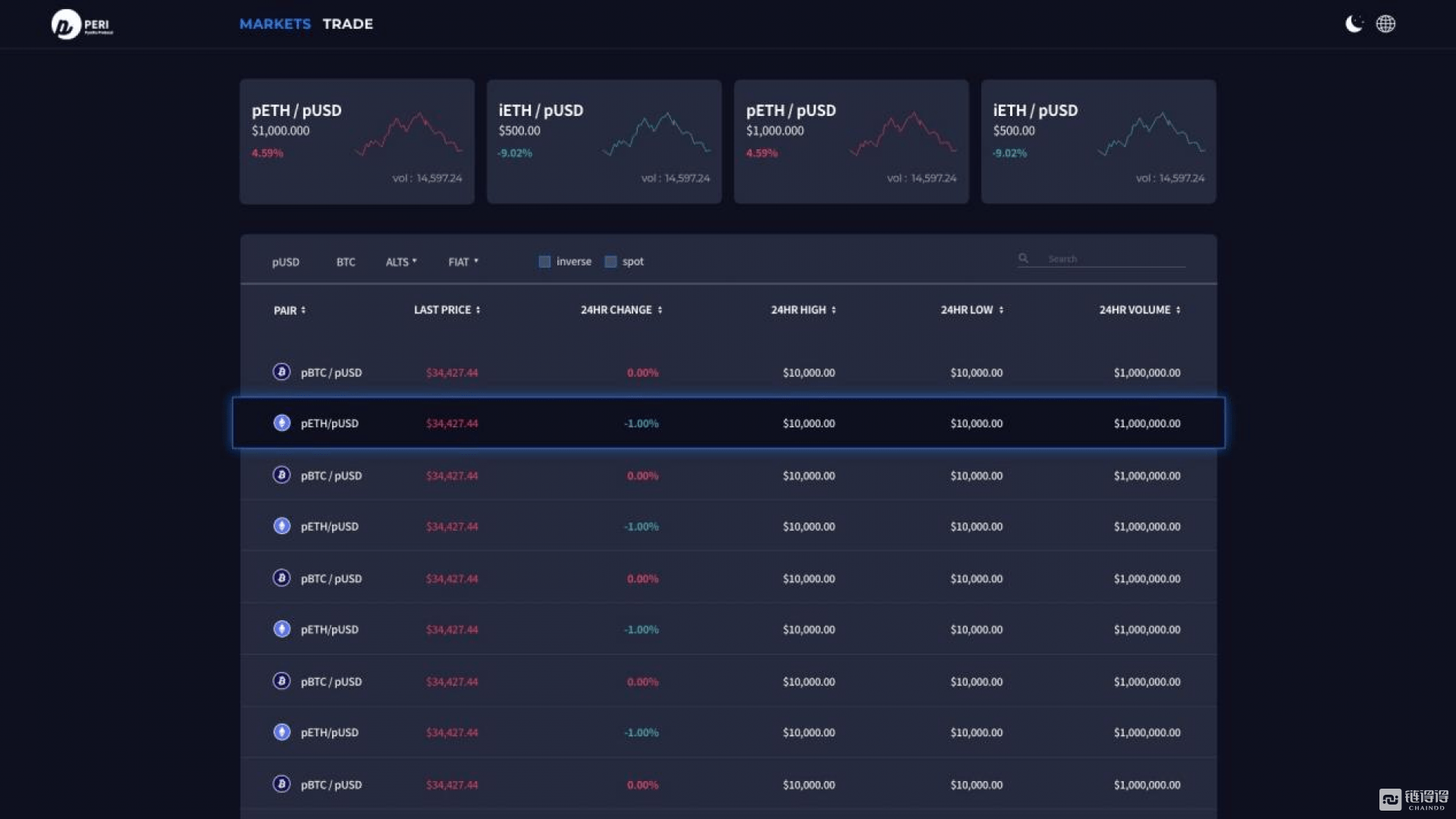1456x819 pixels.
Task: Click the ethereum icon in eighth row
Action: 281,732
